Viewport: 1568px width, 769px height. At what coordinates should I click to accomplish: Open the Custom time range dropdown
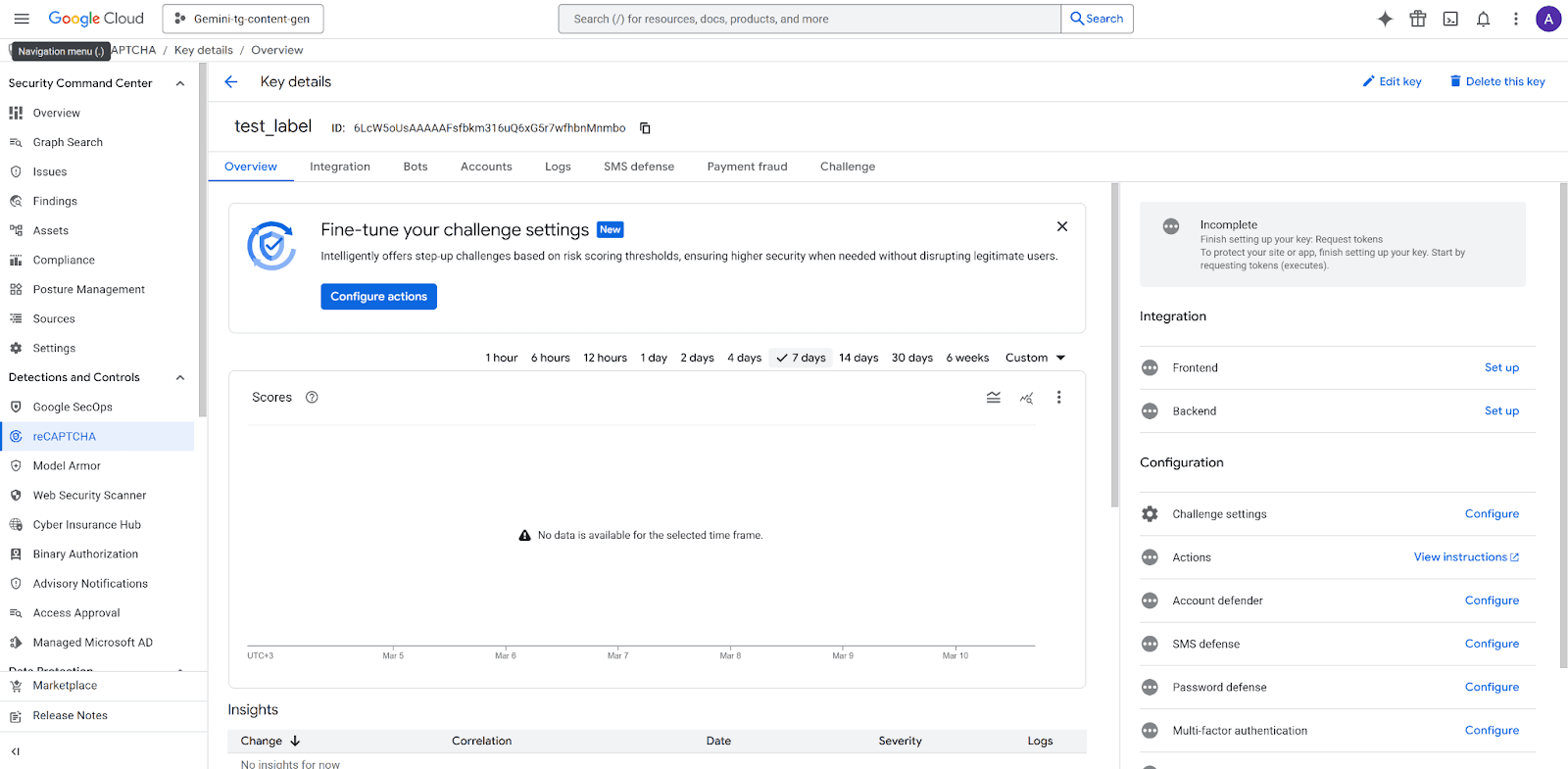coord(1035,358)
